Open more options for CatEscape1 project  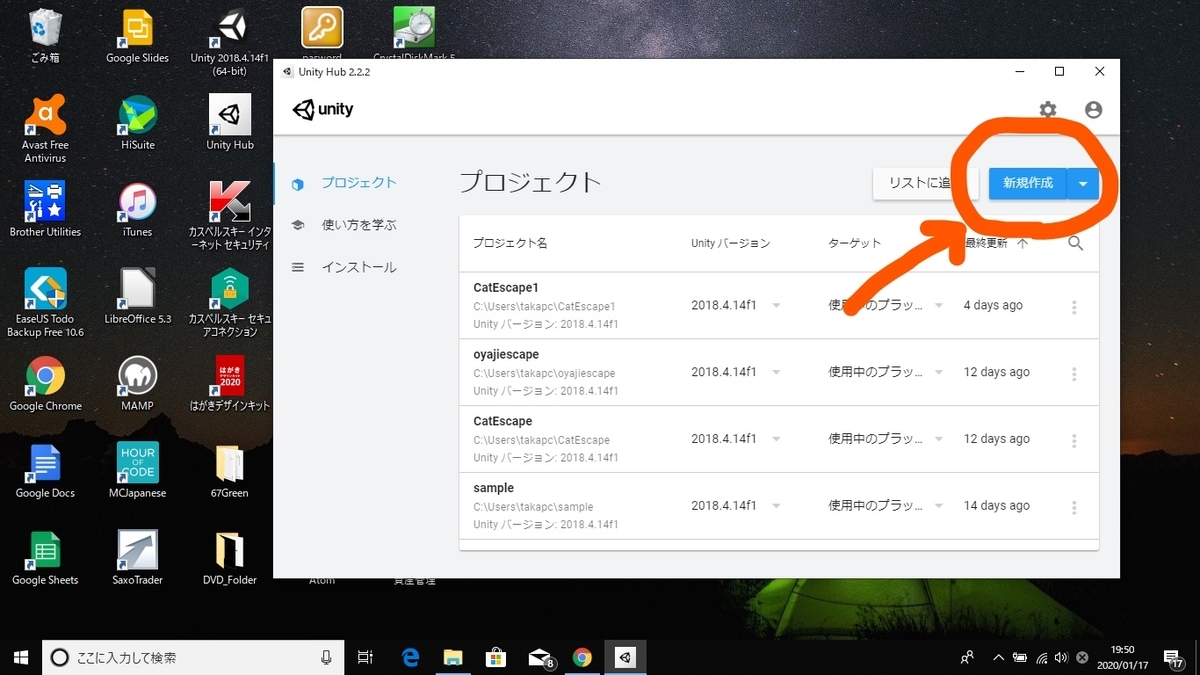coord(1074,307)
